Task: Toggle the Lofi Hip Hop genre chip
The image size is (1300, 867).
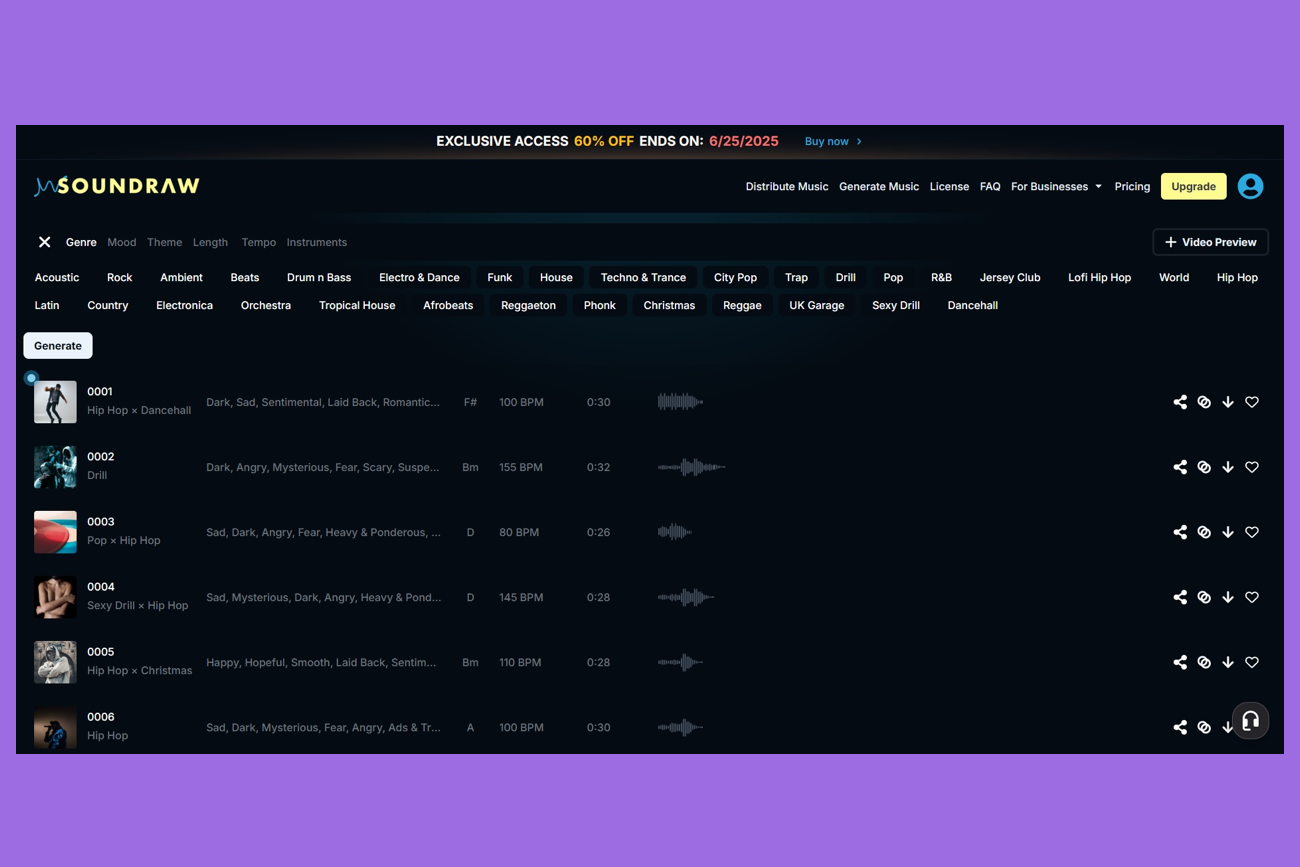Action: click(1099, 278)
